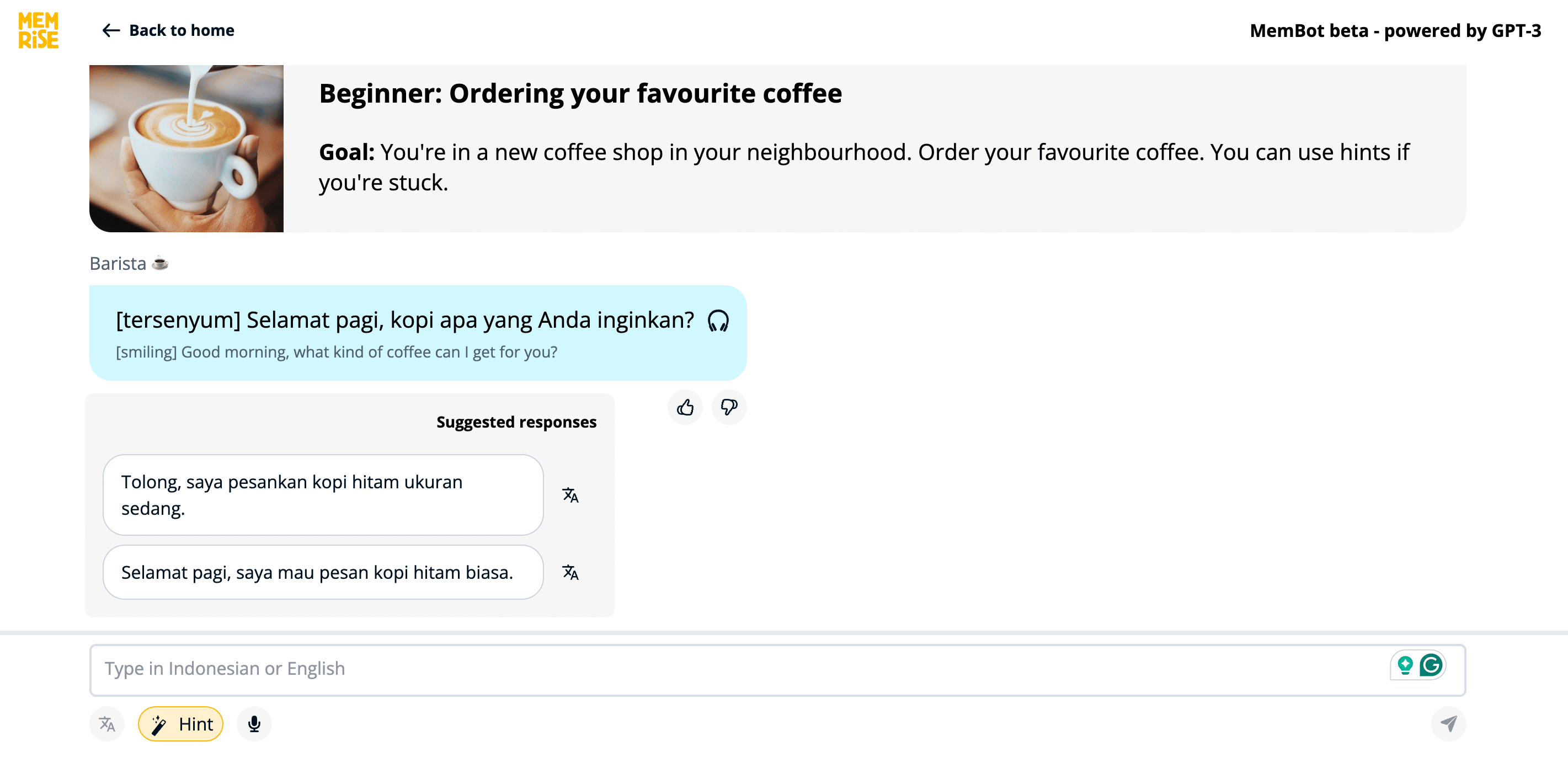Give the barista message a thumbs up
The image size is (1568, 757).
pos(685,407)
